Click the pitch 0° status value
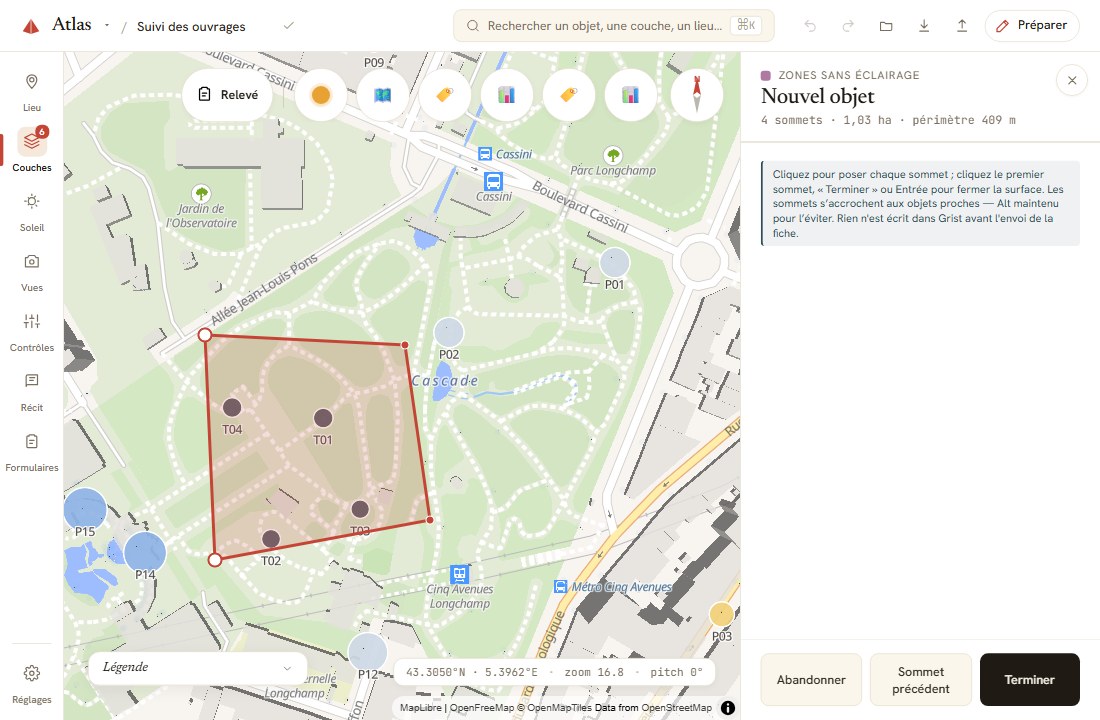The height and width of the screenshot is (720, 1100). coord(676,672)
